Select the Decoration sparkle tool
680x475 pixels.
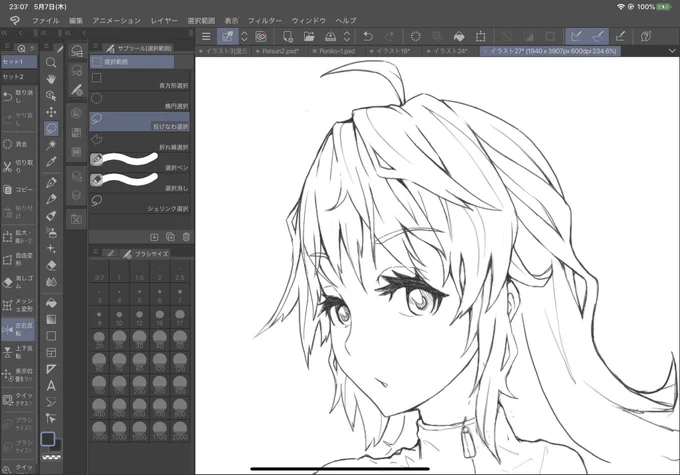coord(51,249)
